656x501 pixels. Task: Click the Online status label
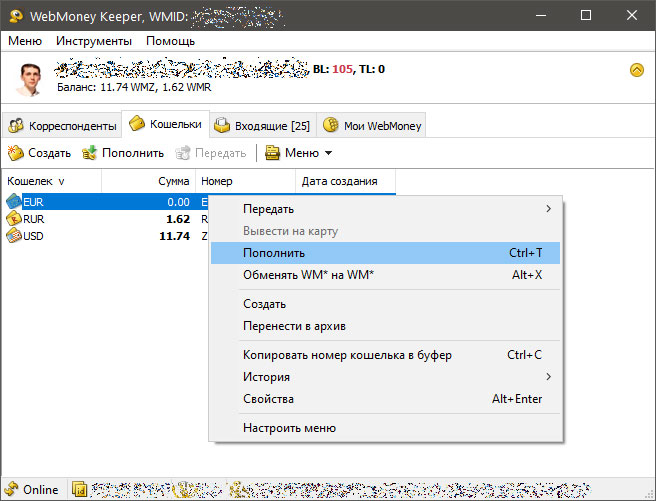(41, 489)
